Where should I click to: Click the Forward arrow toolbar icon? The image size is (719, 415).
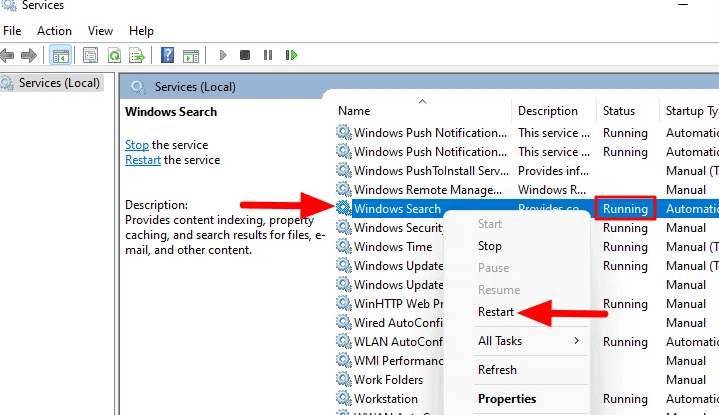[29, 55]
